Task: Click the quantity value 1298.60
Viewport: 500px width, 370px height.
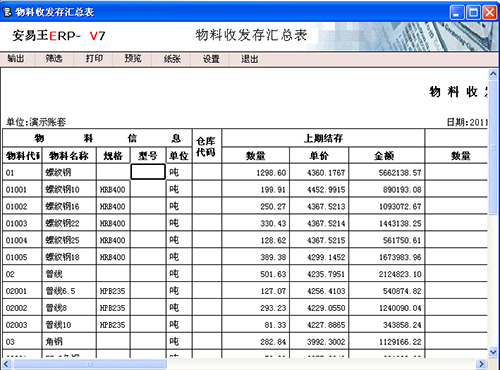Action: point(271,173)
